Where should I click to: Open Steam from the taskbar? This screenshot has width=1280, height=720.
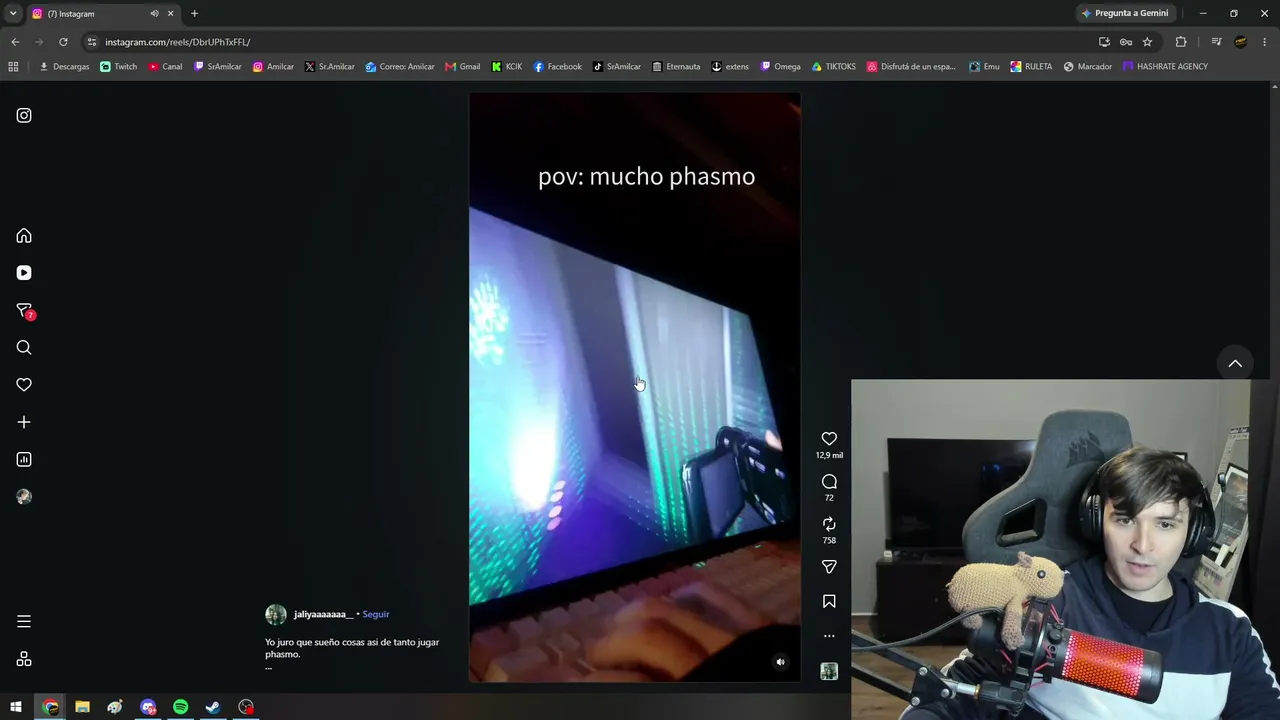(213, 707)
